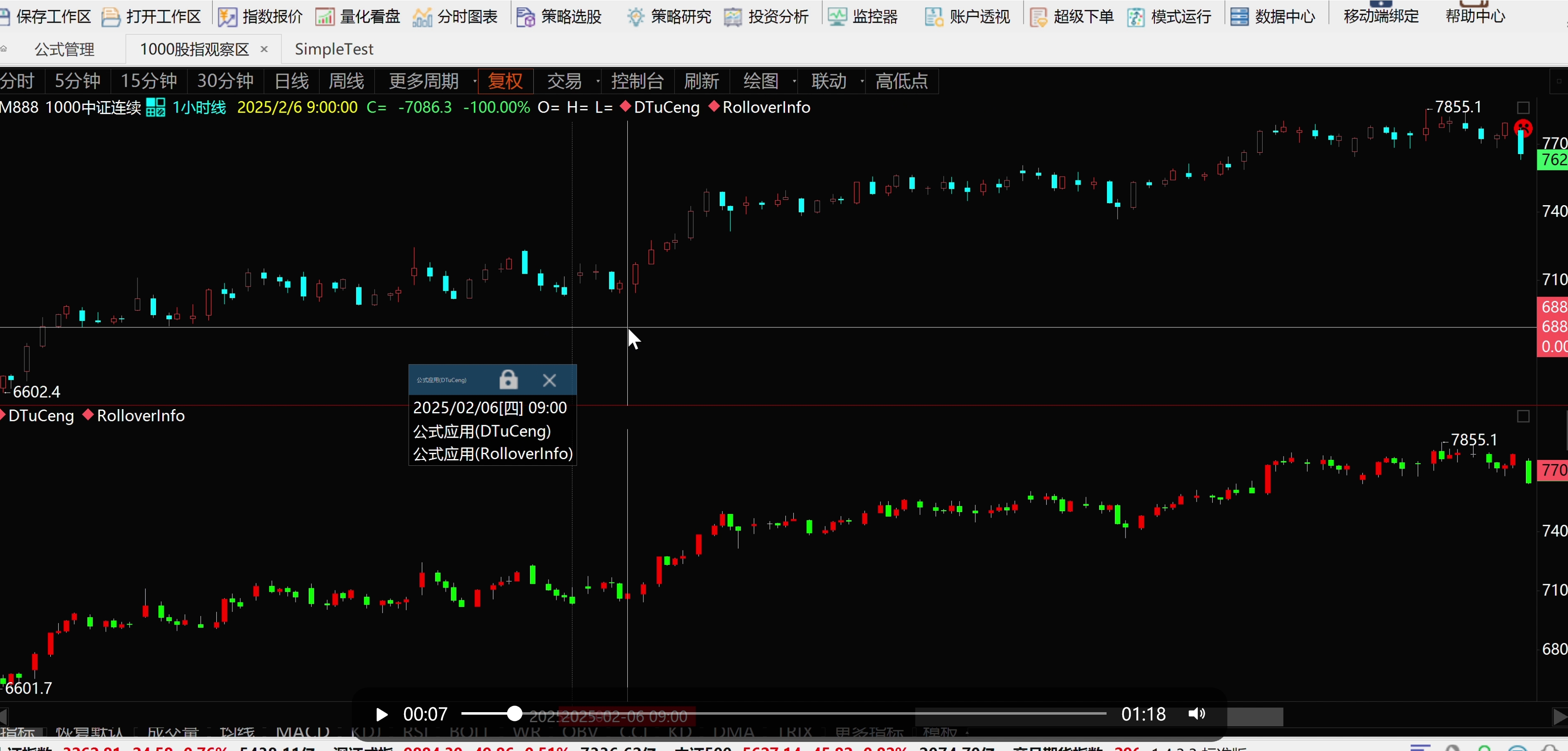This screenshot has width=1568, height=751.
Task: Open the Help Center (帮助中心) item
Action: [x=1476, y=16]
